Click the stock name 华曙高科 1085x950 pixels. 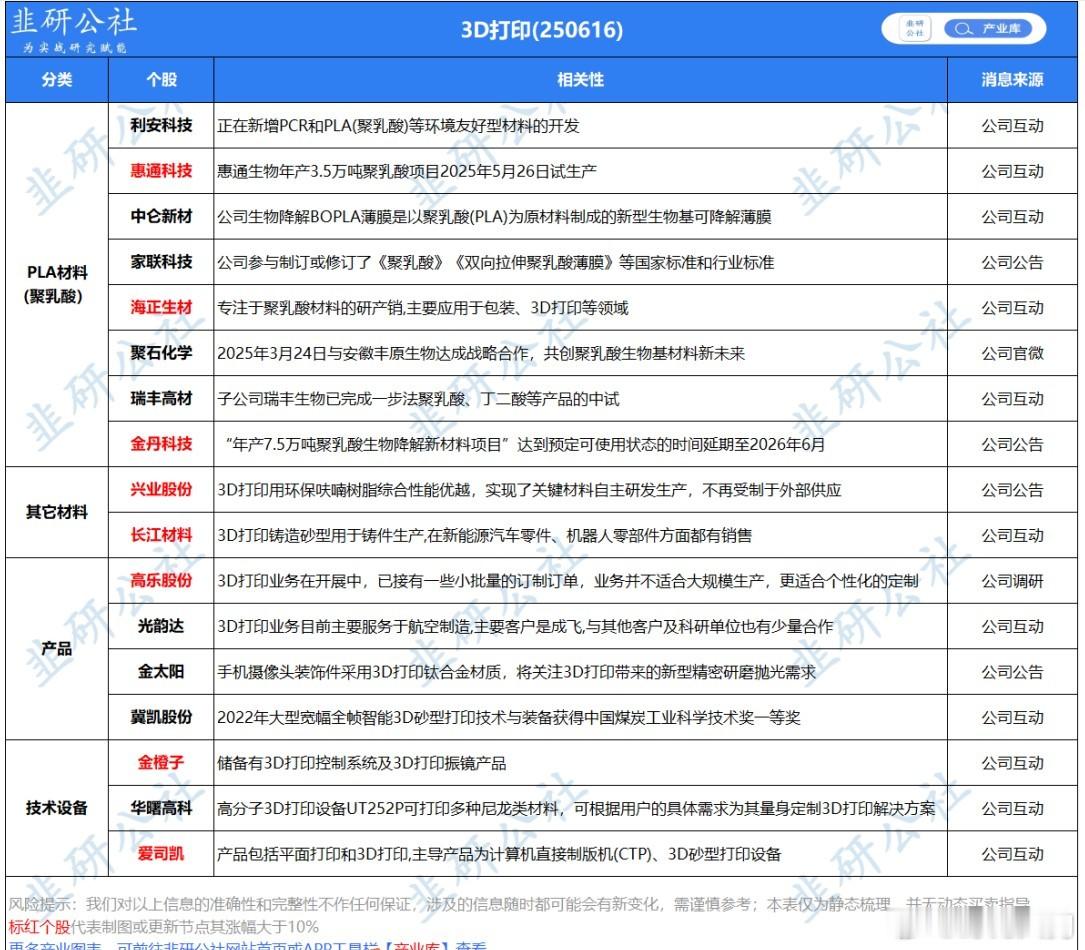coord(161,808)
